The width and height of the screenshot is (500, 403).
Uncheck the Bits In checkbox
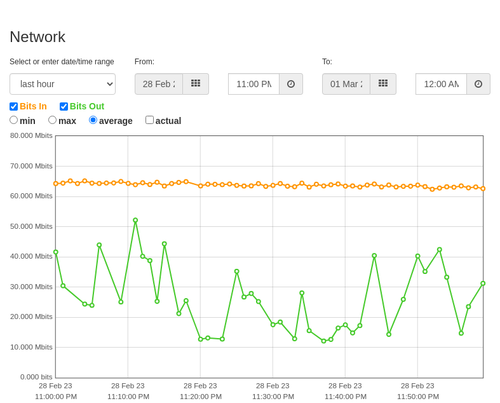point(14,106)
